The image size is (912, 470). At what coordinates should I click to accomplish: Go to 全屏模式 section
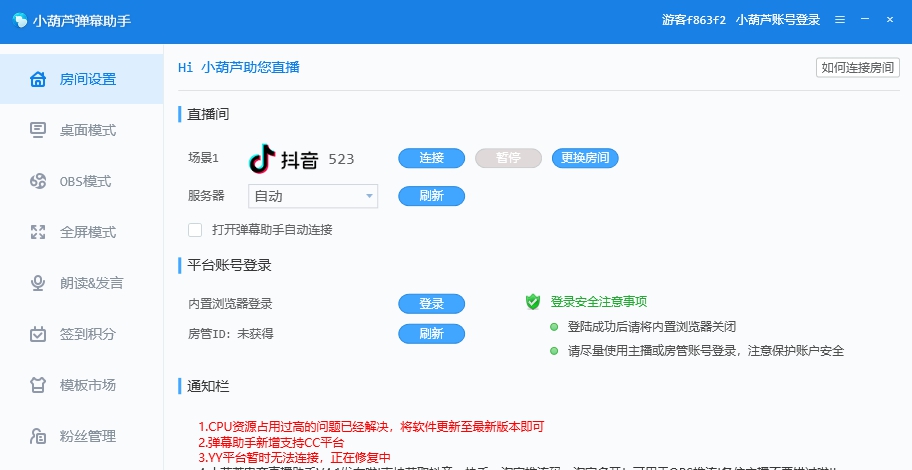click(x=81, y=232)
